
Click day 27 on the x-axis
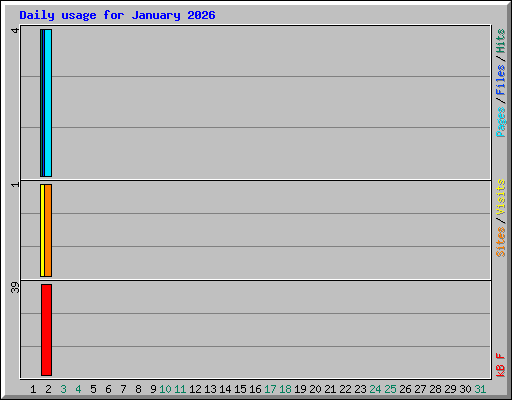[420, 389]
